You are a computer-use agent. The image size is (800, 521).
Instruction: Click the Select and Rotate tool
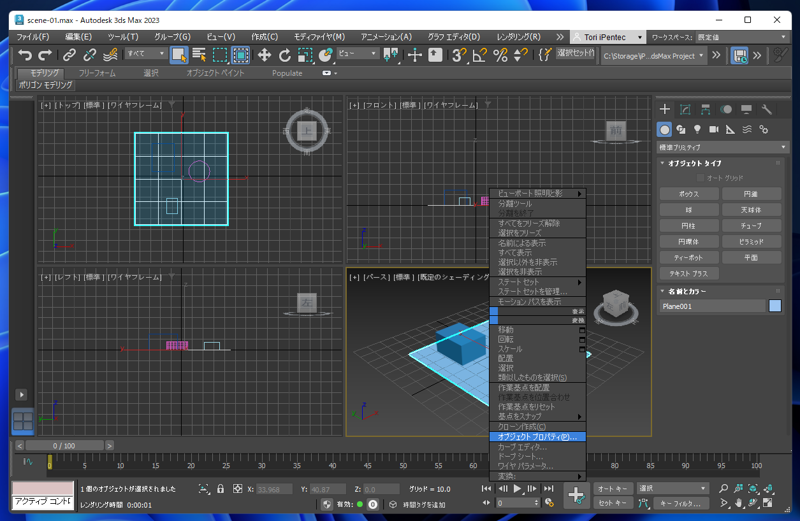tap(284, 55)
